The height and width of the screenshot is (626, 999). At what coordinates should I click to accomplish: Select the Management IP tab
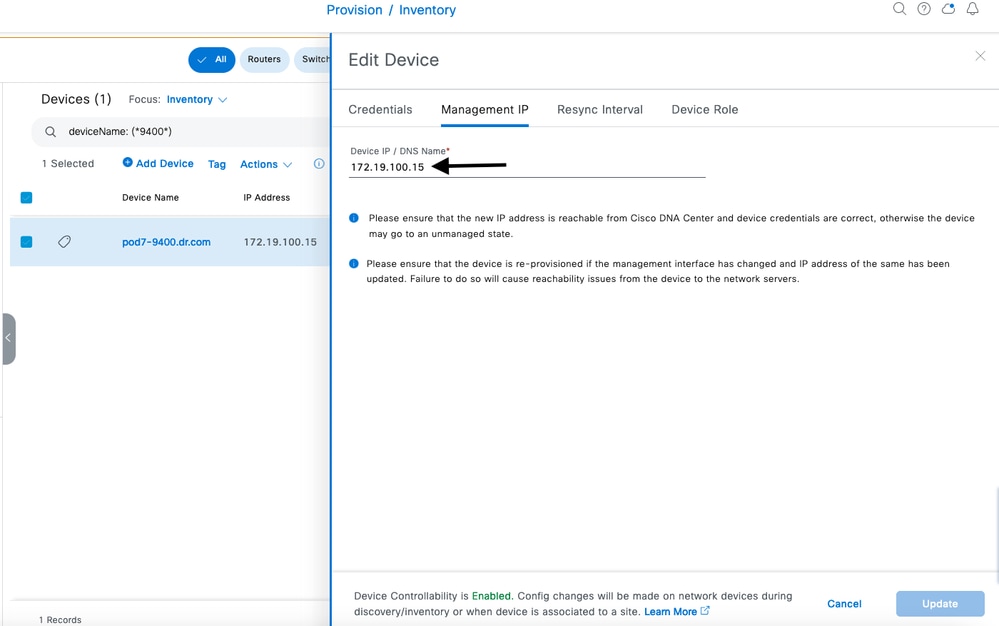coord(485,110)
